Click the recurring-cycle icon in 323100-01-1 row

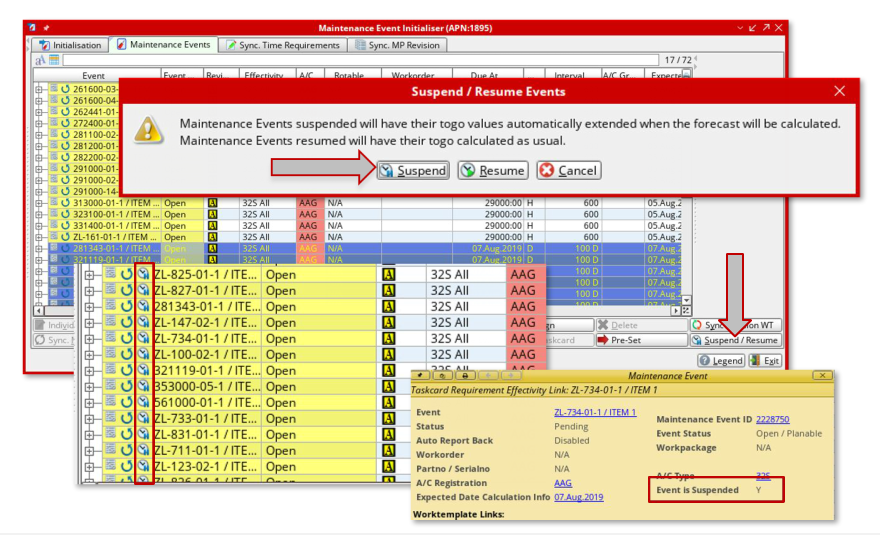(x=66, y=214)
